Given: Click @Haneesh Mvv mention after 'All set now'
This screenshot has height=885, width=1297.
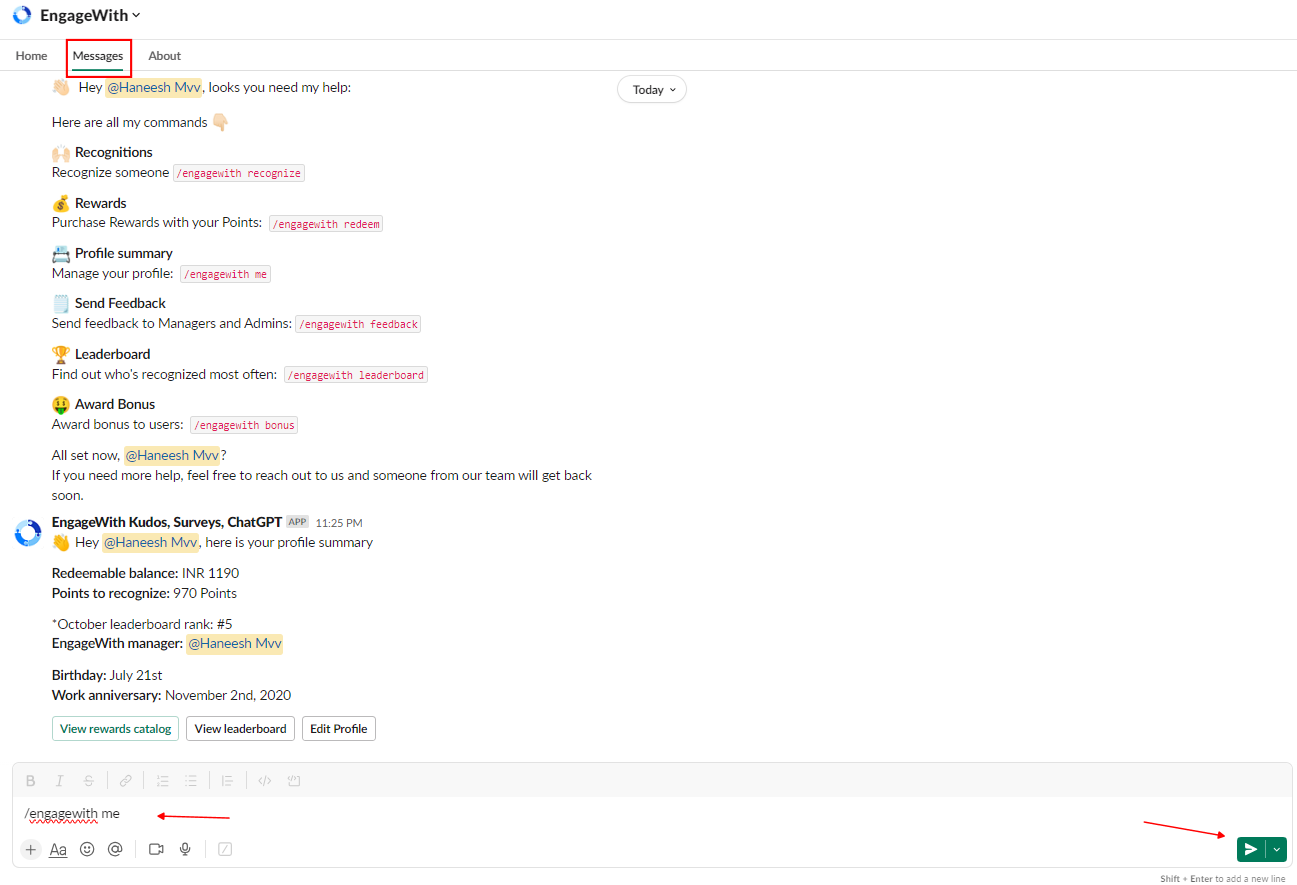Looking at the screenshot, I should (x=172, y=455).
